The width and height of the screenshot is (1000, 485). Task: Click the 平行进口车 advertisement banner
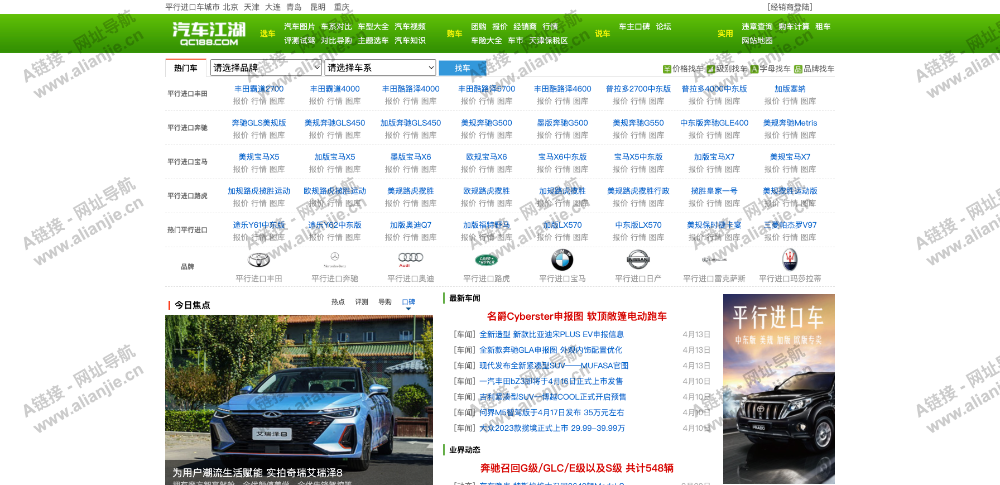point(779,389)
